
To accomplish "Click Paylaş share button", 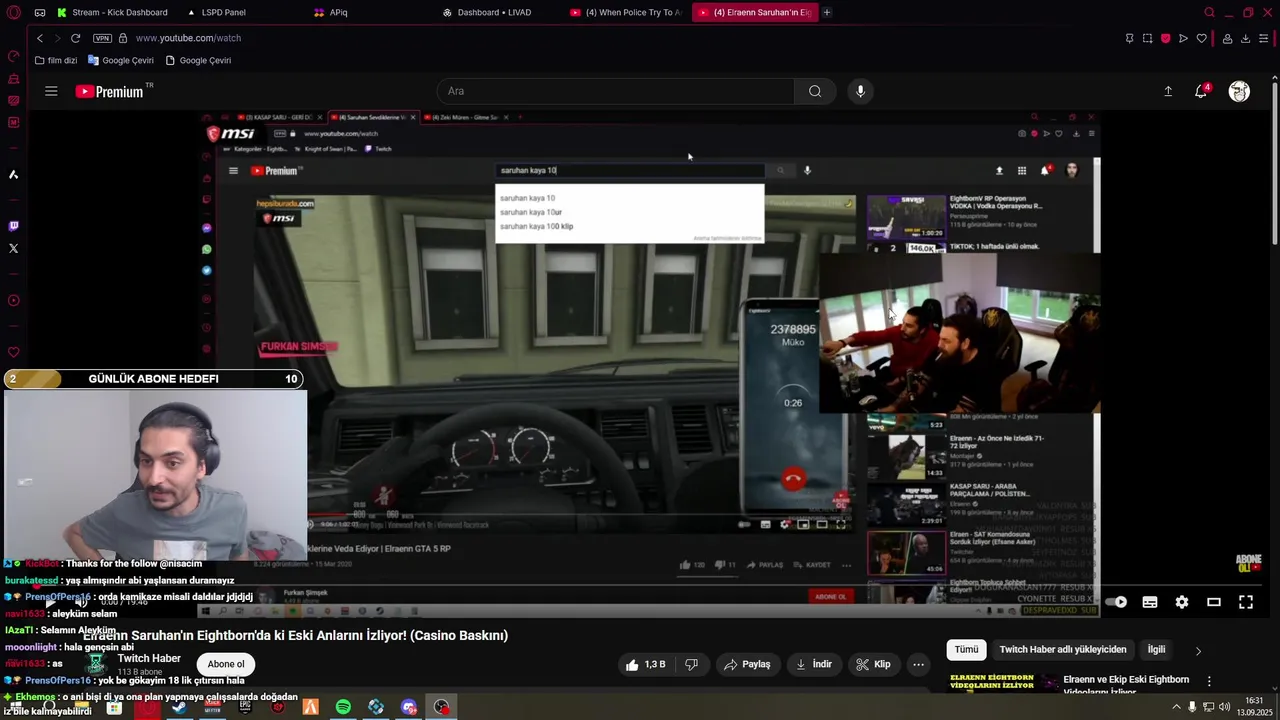I will pos(748,664).
